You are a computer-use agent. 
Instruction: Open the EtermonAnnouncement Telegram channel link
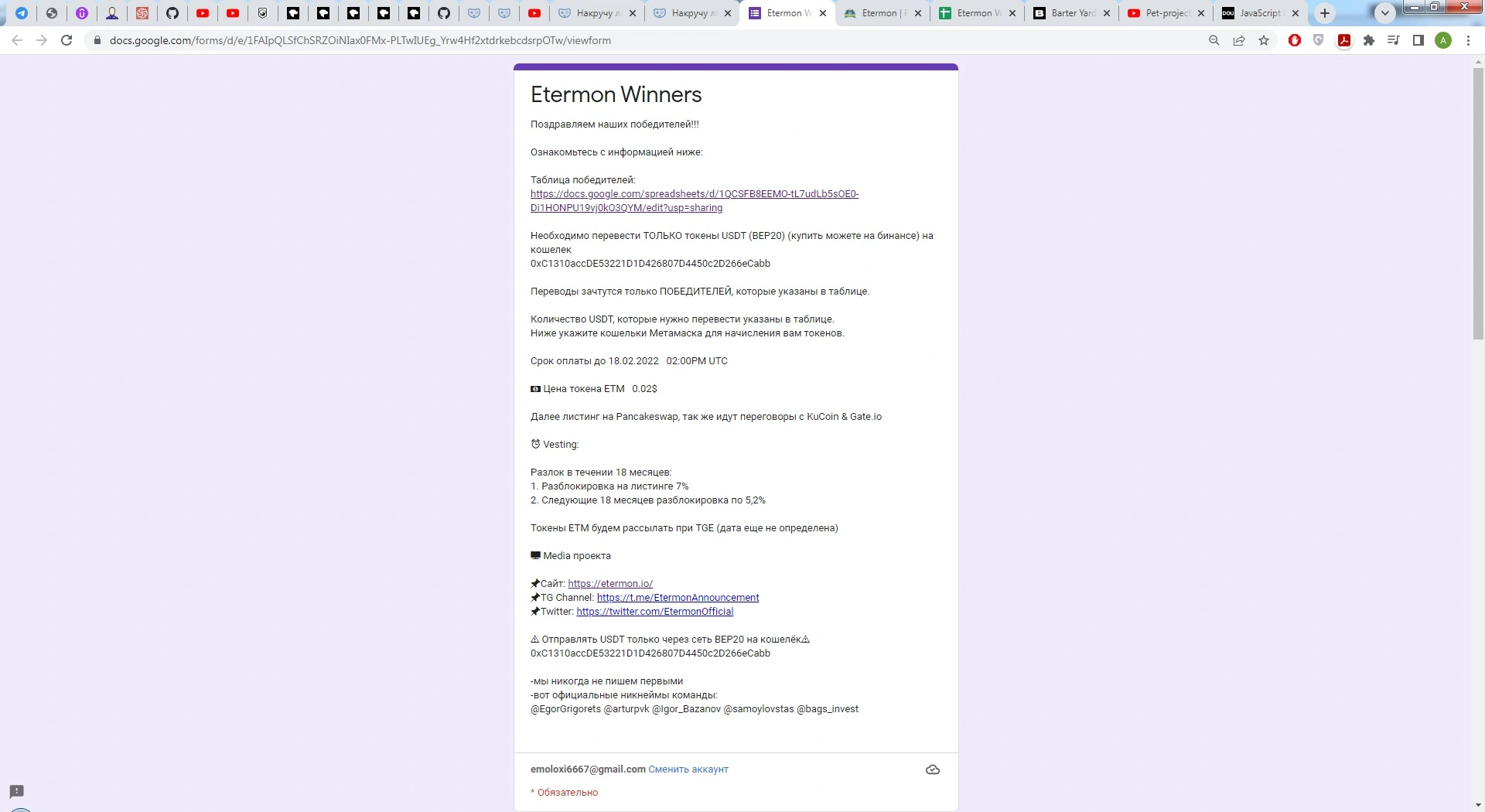click(x=678, y=598)
